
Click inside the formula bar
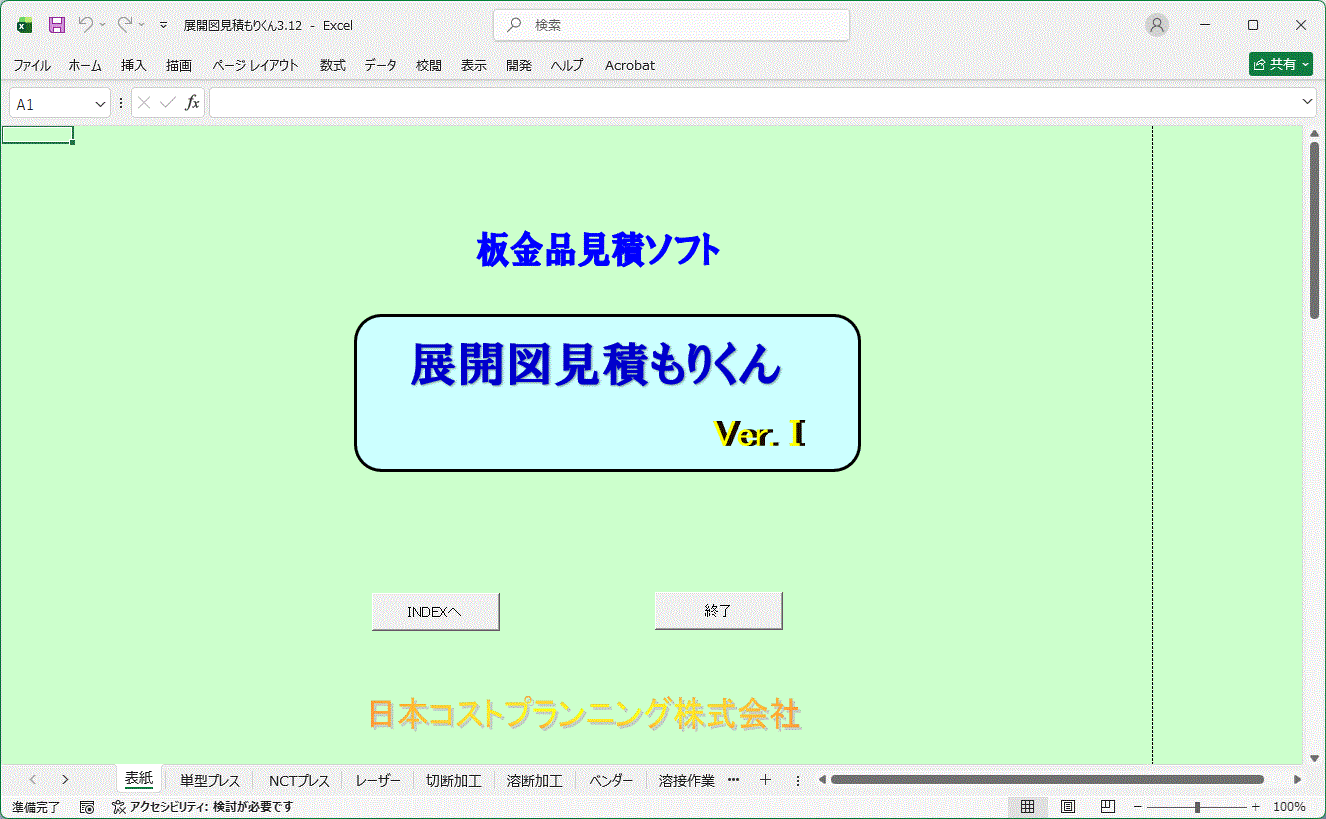point(755,103)
